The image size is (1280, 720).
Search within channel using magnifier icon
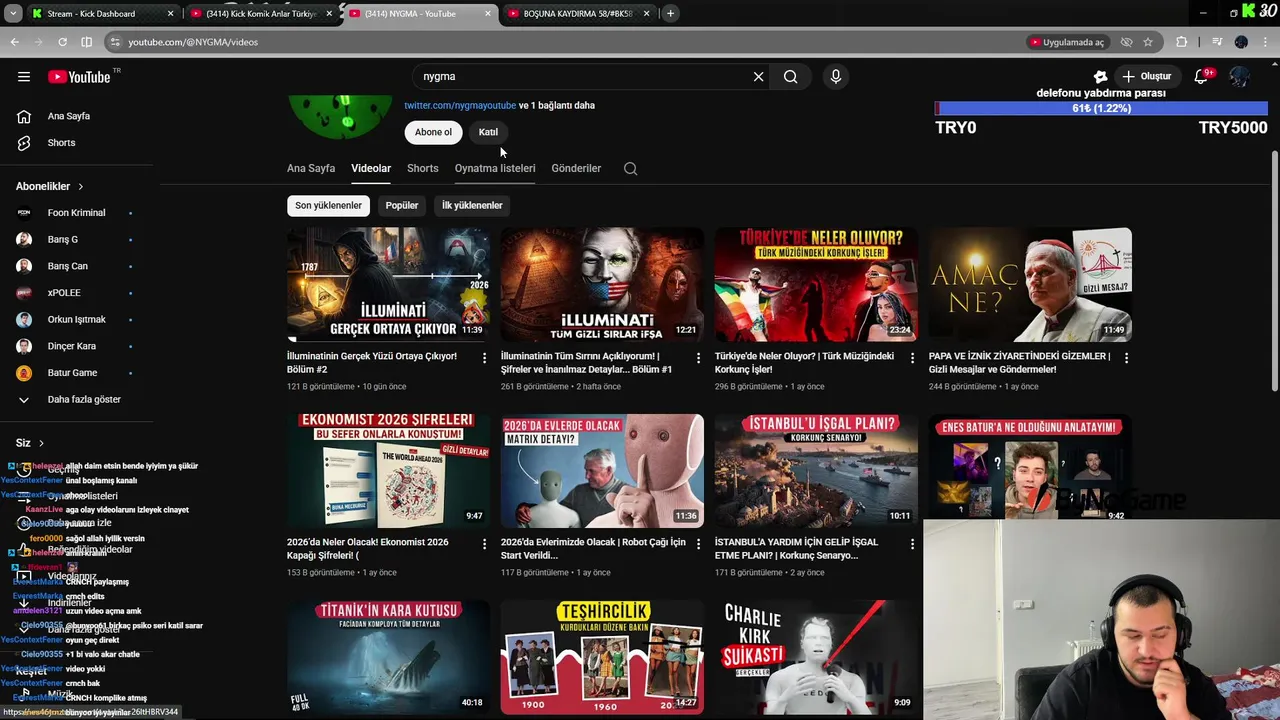click(x=630, y=168)
